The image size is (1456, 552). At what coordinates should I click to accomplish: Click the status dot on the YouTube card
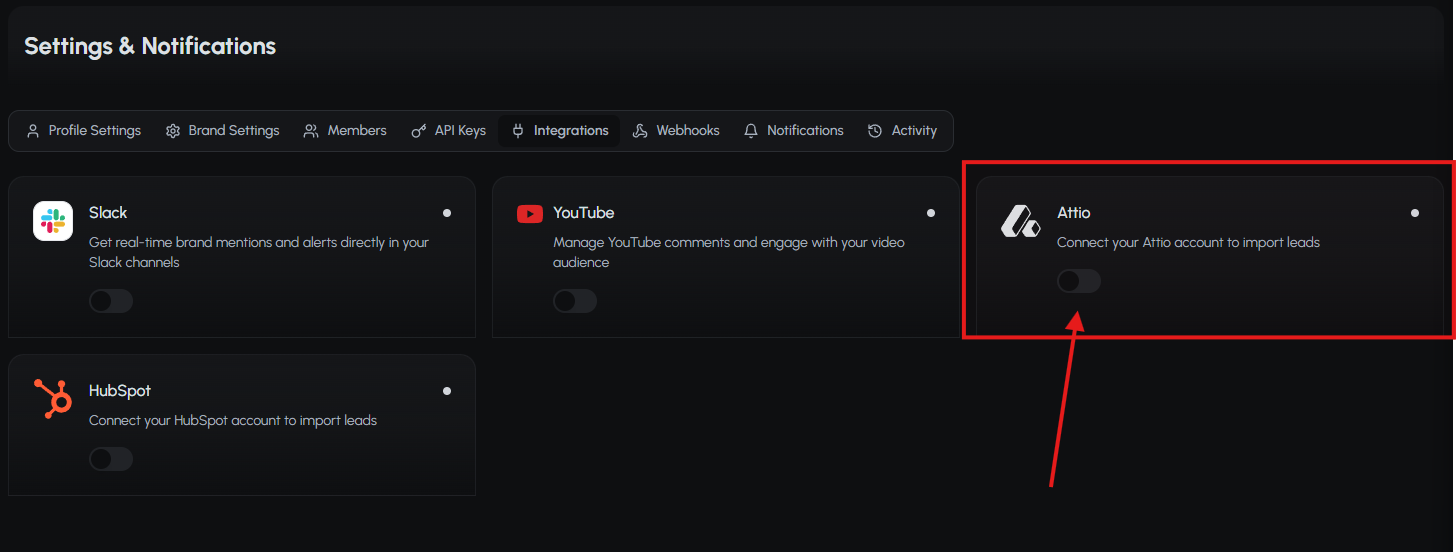931,213
